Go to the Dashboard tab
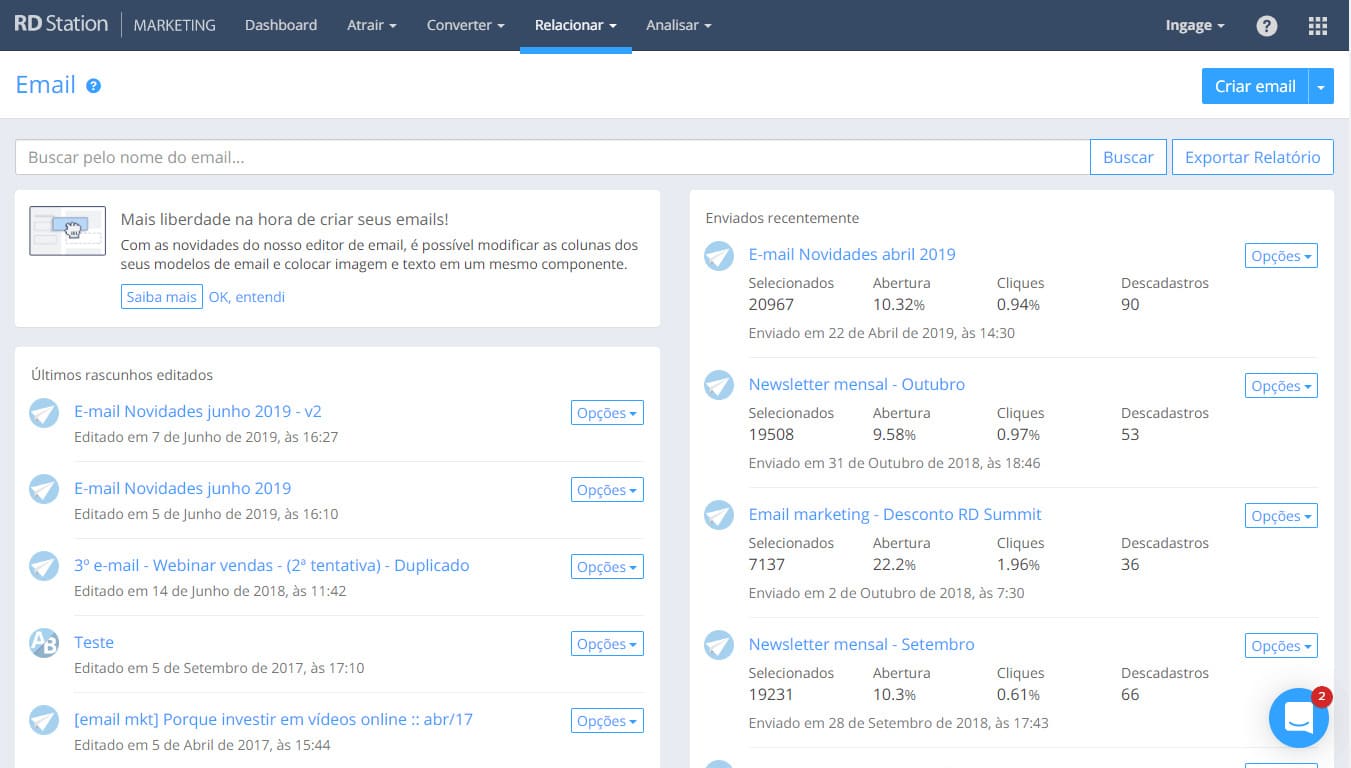Image resolution: width=1351 pixels, height=768 pixels. click(281, 26)
